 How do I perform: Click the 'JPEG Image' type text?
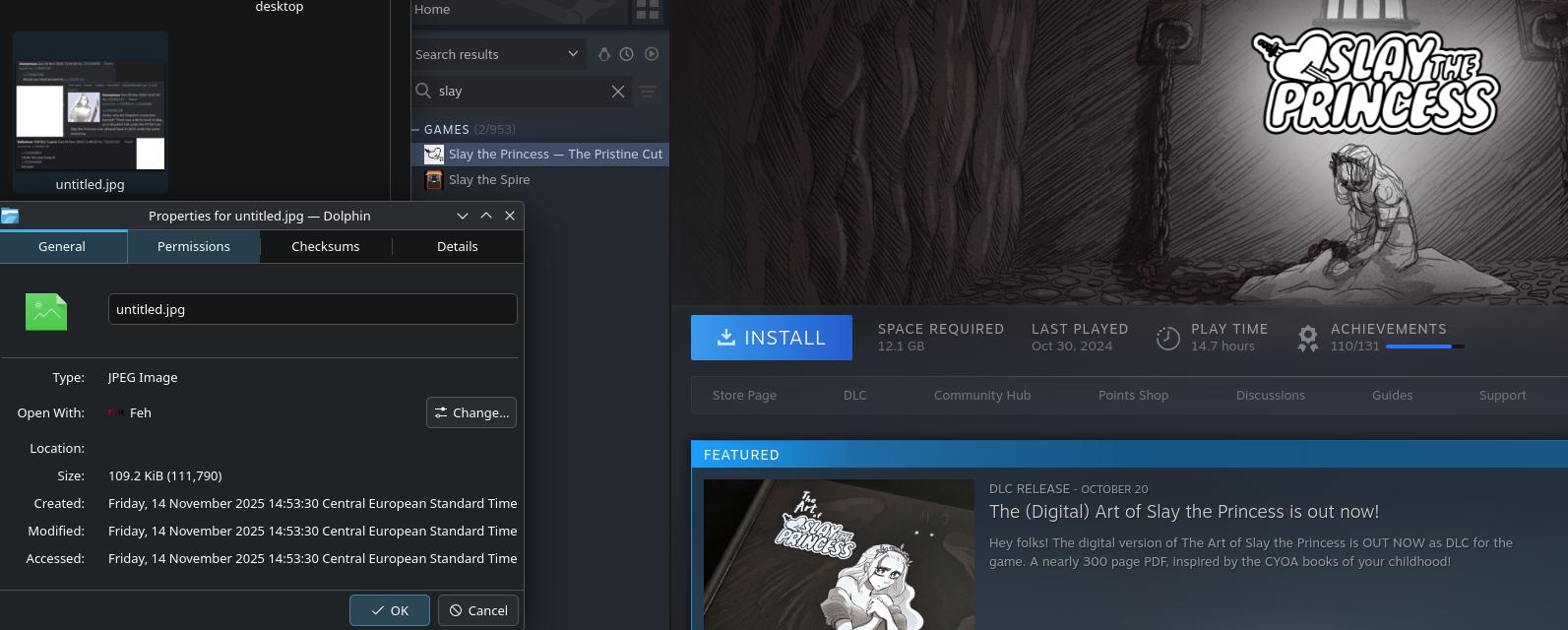pos(143,378)
